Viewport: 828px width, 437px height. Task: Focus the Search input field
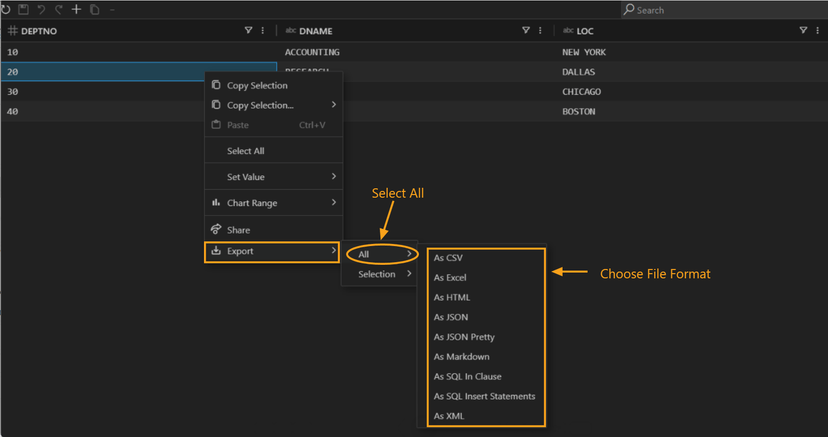click(724, 10)
